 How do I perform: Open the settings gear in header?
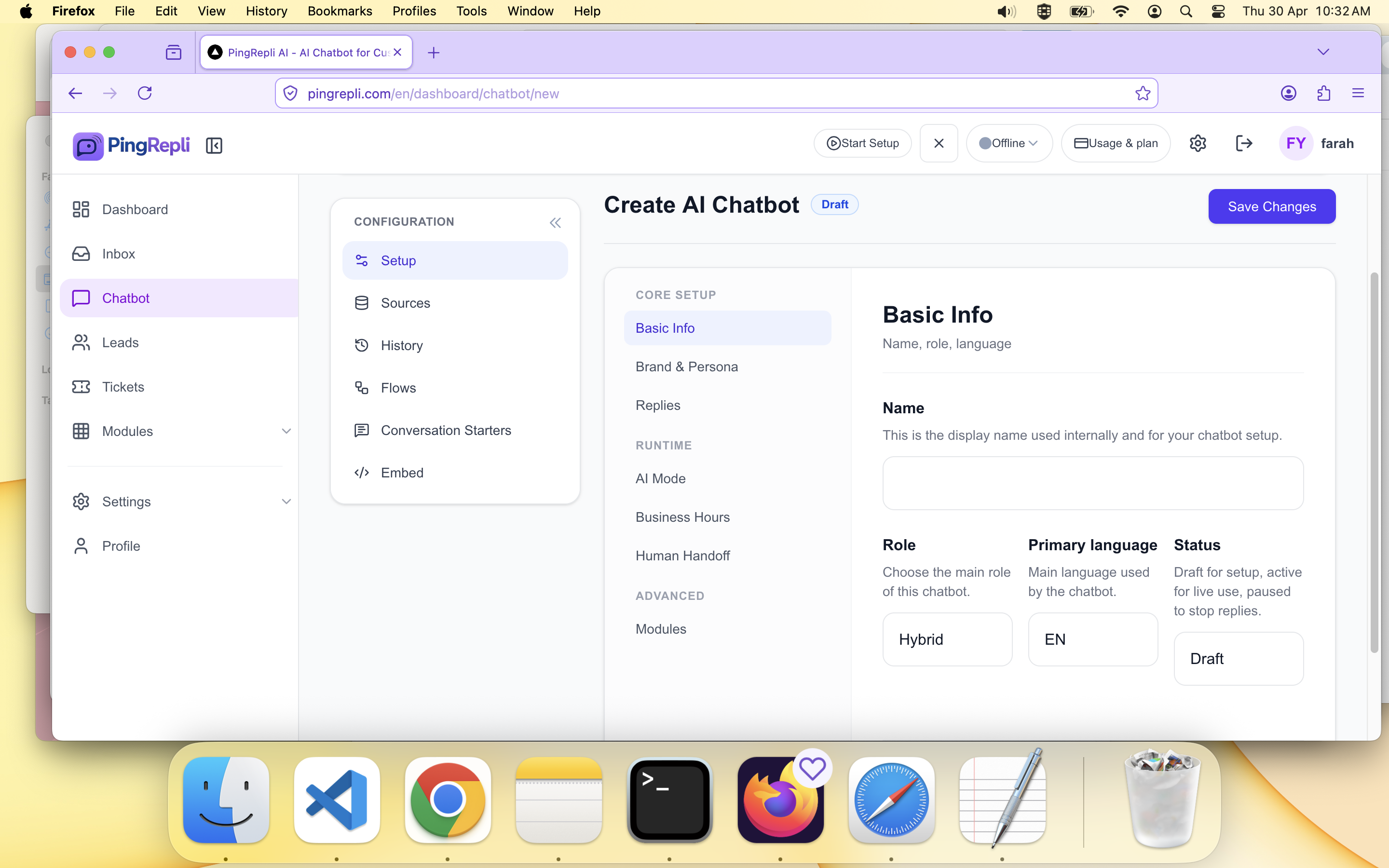[x=1198, y=143]
